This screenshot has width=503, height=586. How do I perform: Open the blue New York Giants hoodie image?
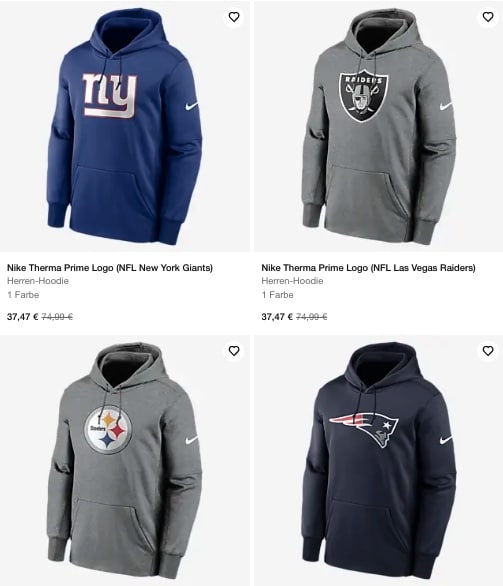click(x=125, y=126)
